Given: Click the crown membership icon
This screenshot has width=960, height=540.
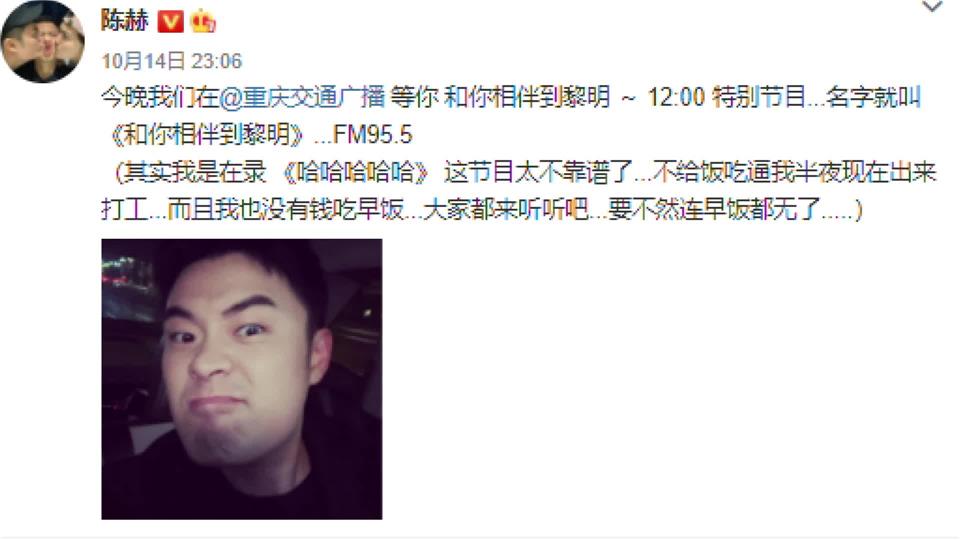Looking at the screenshot, I should point(203,22).
